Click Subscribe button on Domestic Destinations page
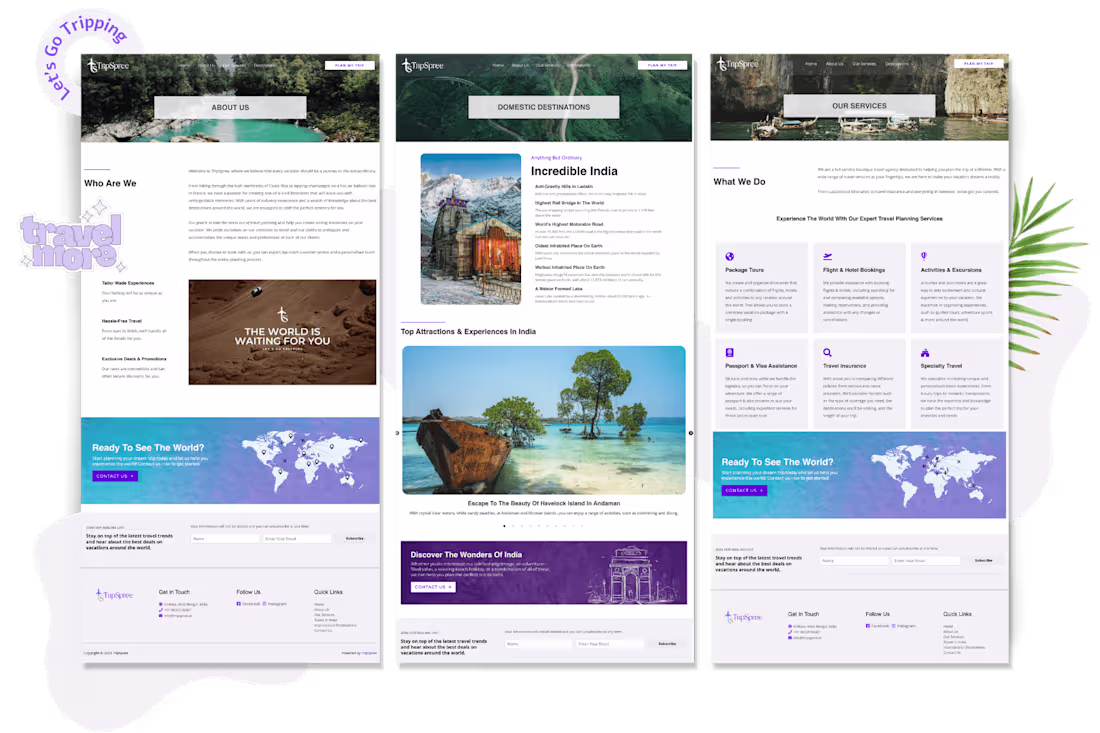Viewport: 1100px width, 733px height. point(667,644)
